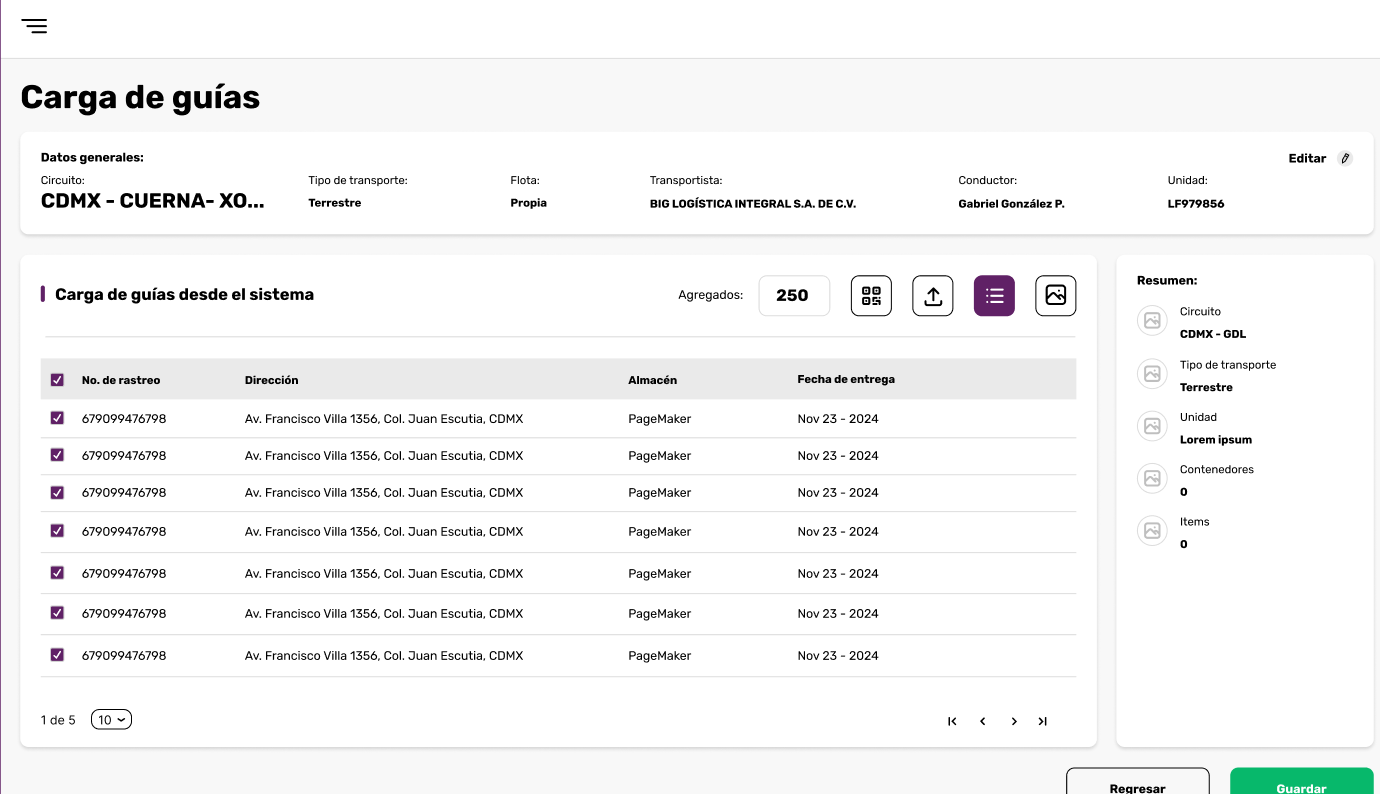Go to the previous page arrow
The width and height of the screenshot is (1380, 794).
point(983,721)
